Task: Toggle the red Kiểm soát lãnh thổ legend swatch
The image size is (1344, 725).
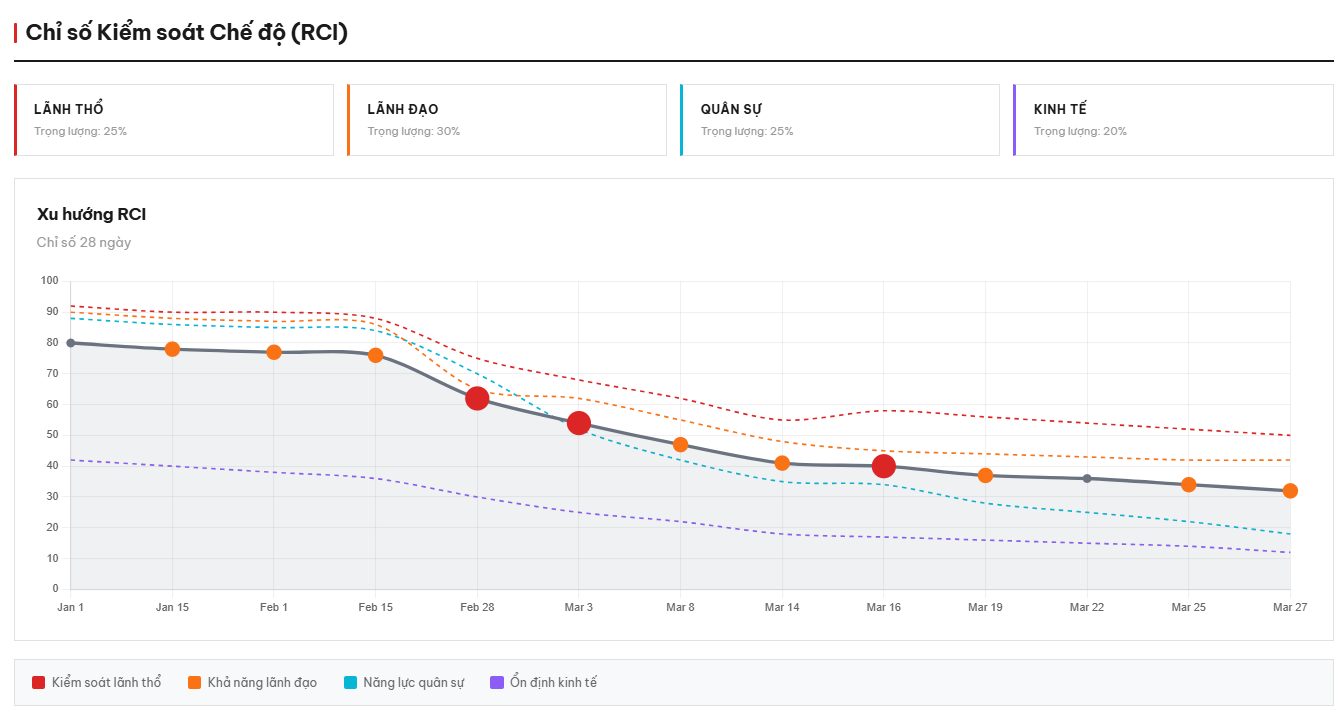Action: pyautogui.click(x=39, y=683)
